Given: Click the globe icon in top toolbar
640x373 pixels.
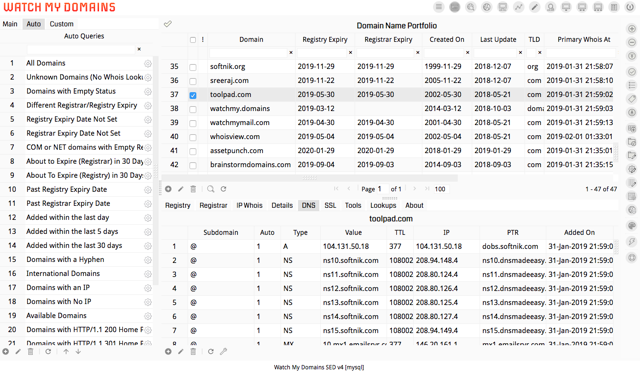Looking at the screenshot, I should (x=487, y=7).
